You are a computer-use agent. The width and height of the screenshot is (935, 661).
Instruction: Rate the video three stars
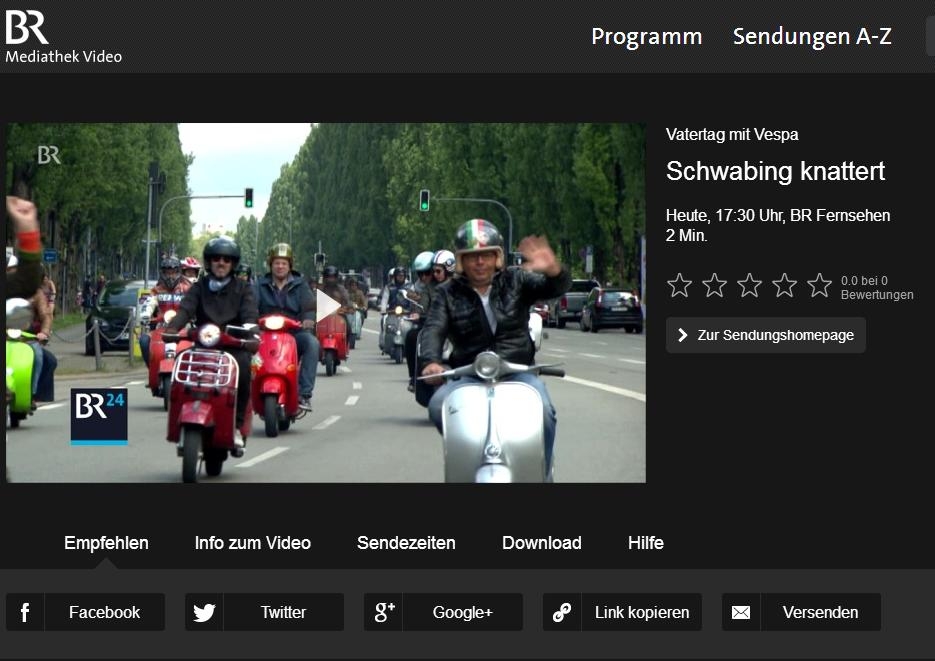coord(750,286)
